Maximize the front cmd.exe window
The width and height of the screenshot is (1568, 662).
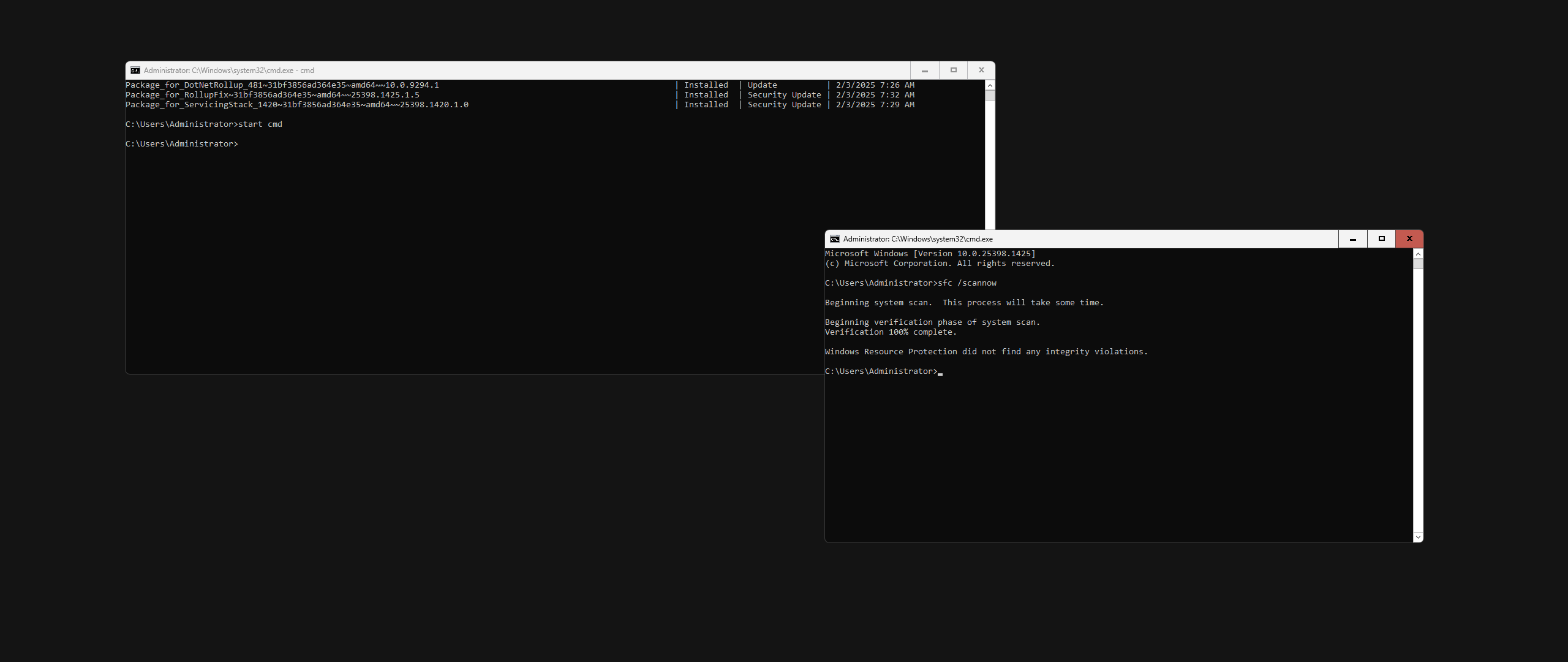1381,239
